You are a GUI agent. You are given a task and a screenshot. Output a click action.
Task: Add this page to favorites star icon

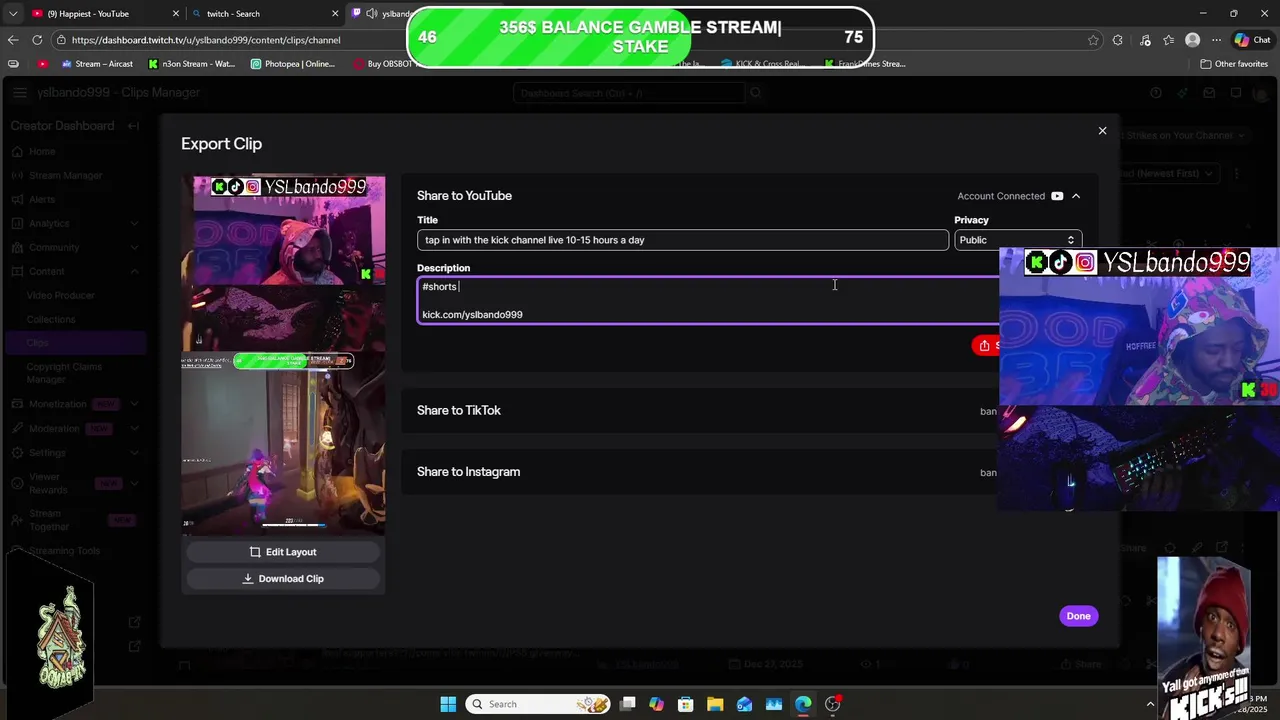(x=1093, y=40)
